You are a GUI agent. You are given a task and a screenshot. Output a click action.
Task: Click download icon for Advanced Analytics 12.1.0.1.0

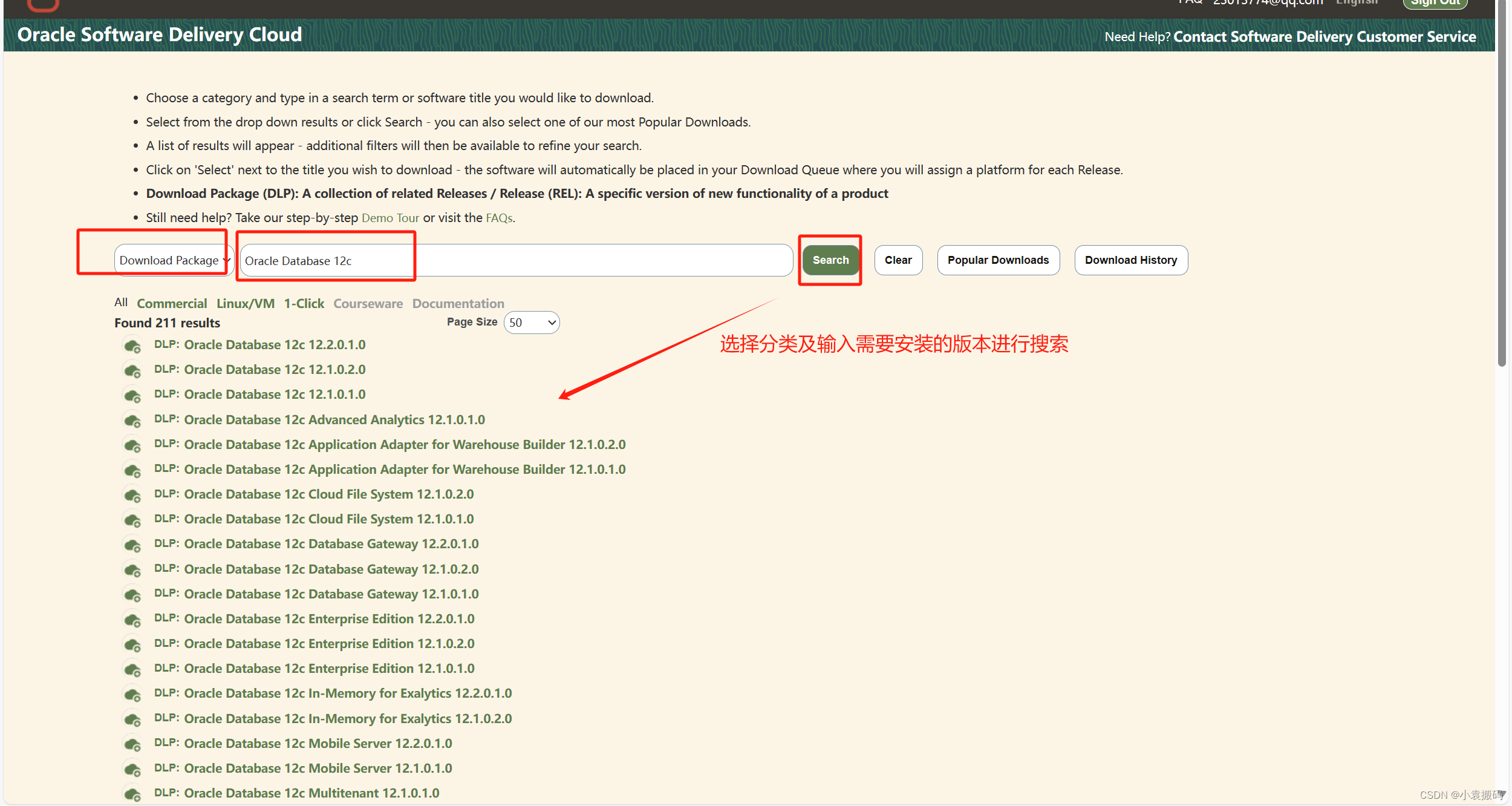coord(132,421)
